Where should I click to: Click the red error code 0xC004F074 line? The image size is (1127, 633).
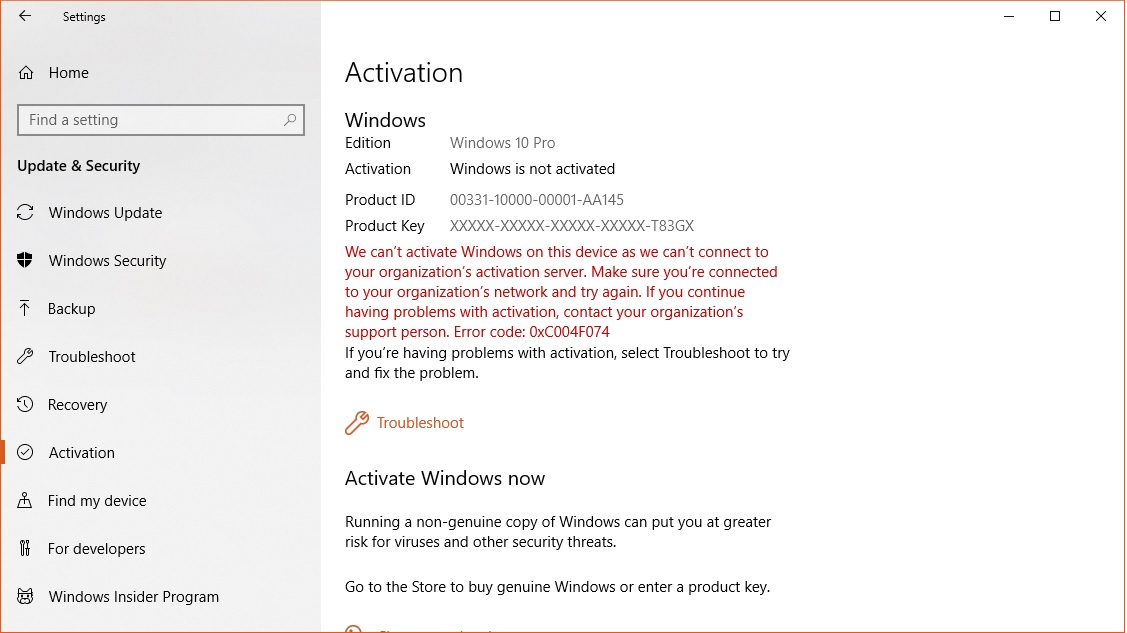click(477, 332)
